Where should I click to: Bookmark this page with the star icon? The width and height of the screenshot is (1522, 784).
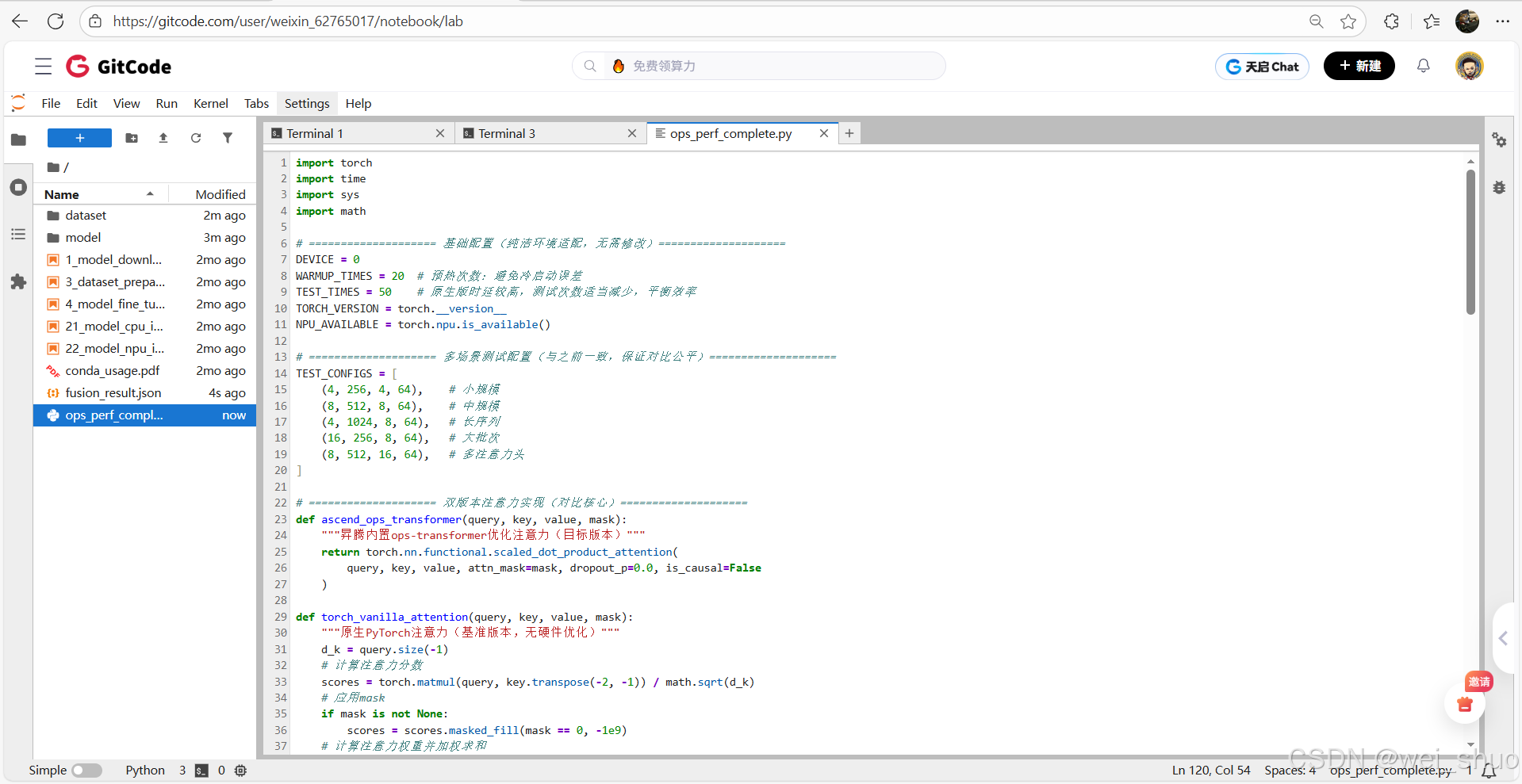[x=1348, y=21]
